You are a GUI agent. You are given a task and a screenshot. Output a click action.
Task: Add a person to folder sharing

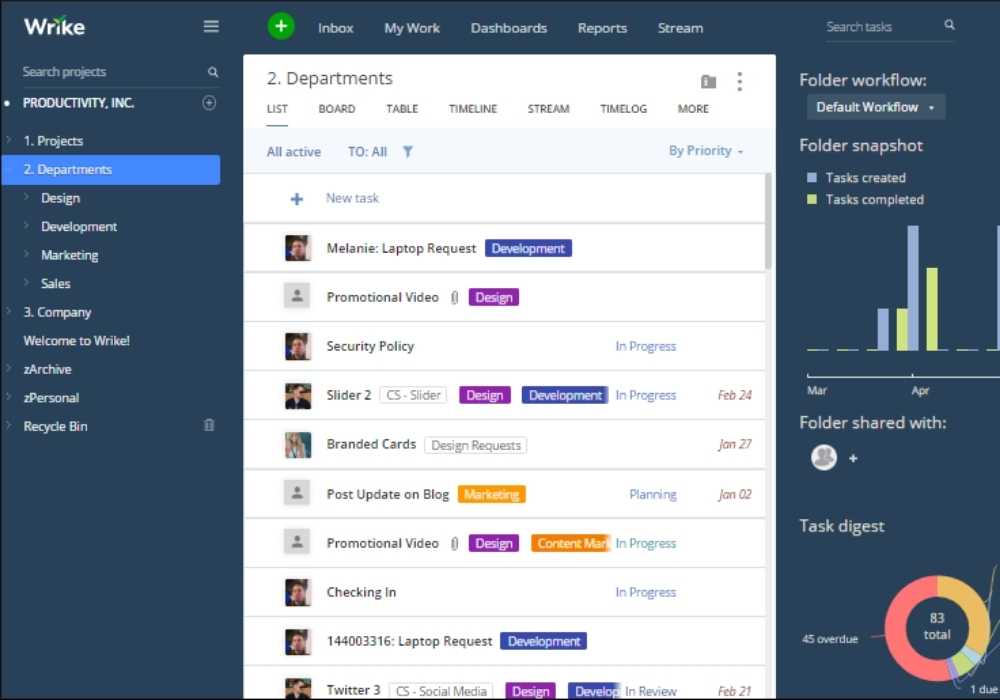tap(853, 458)
